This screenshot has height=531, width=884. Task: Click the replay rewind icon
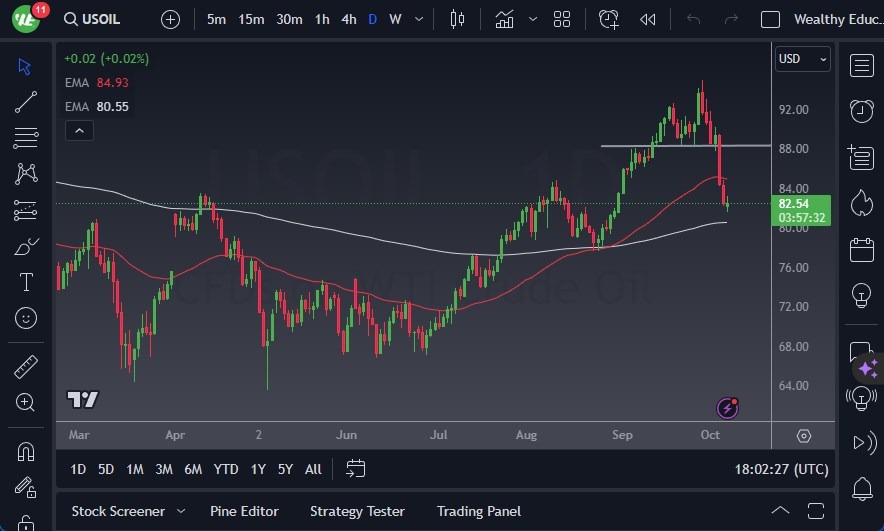[x=648, y=19]
